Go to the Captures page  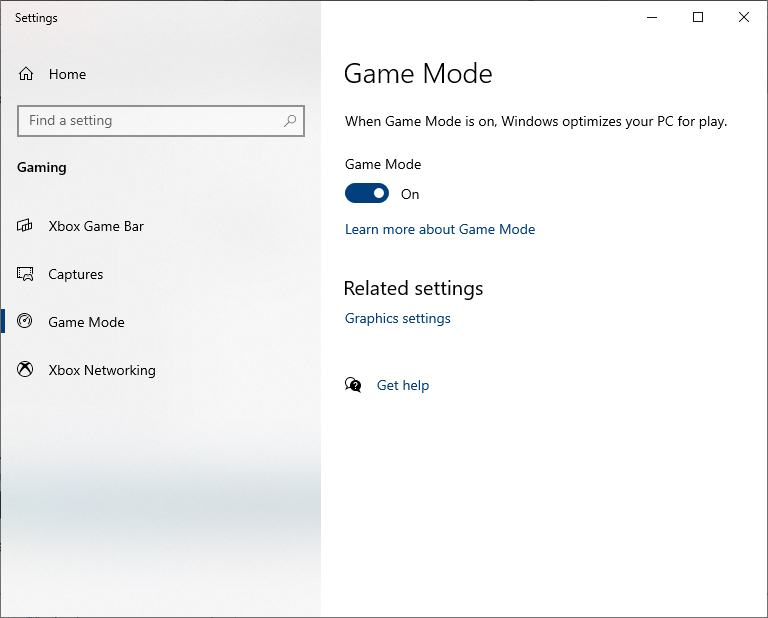pos(75,274)
